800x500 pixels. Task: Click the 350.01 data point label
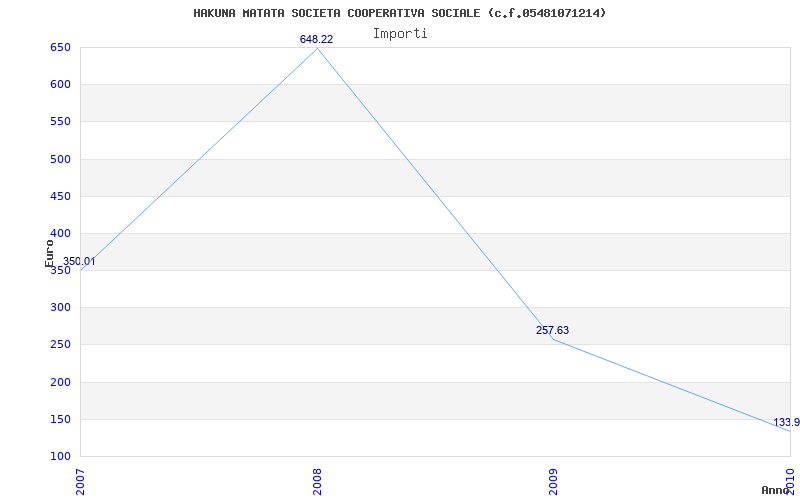(x=79, y=262)
